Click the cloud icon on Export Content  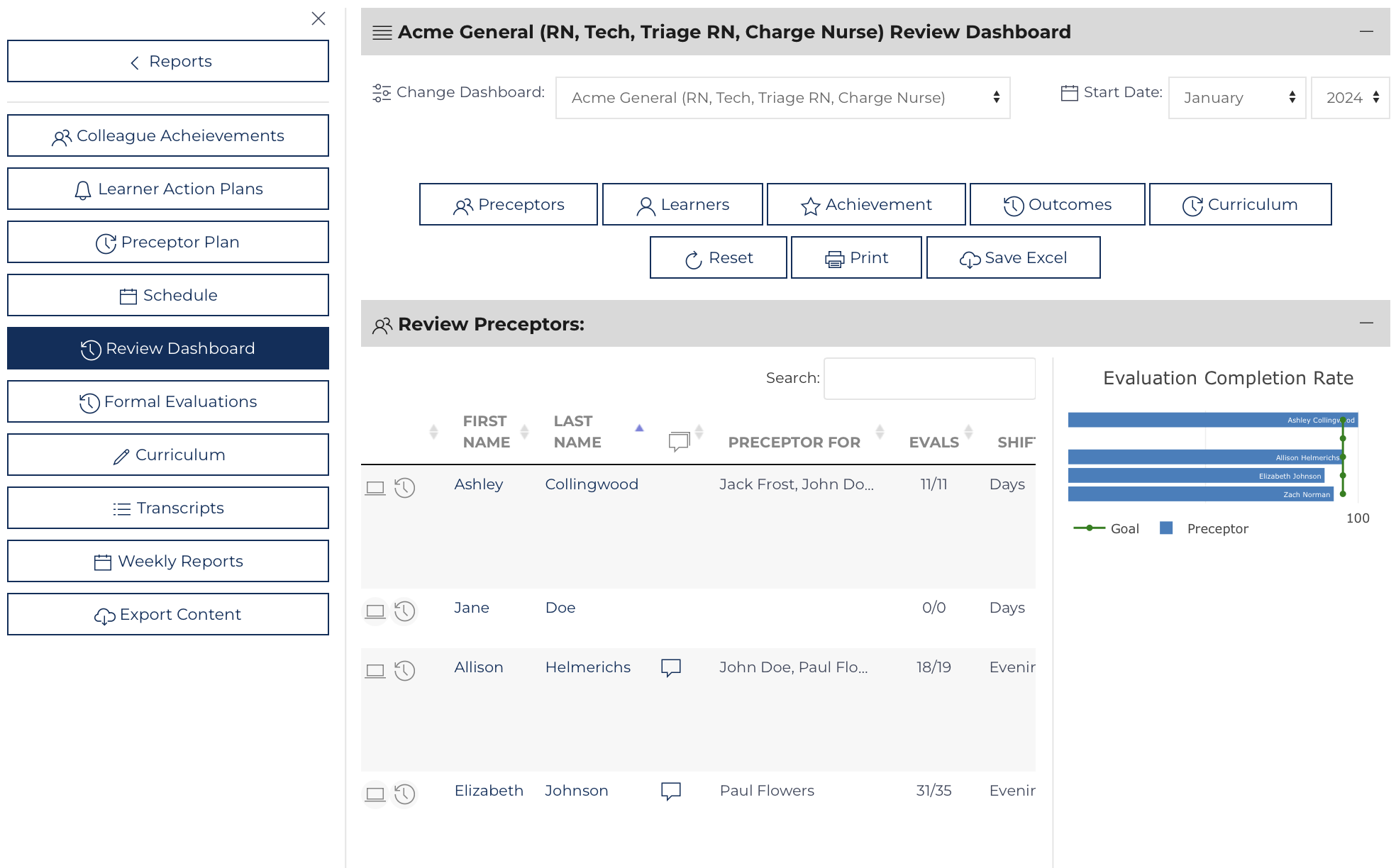pos(106,615)
